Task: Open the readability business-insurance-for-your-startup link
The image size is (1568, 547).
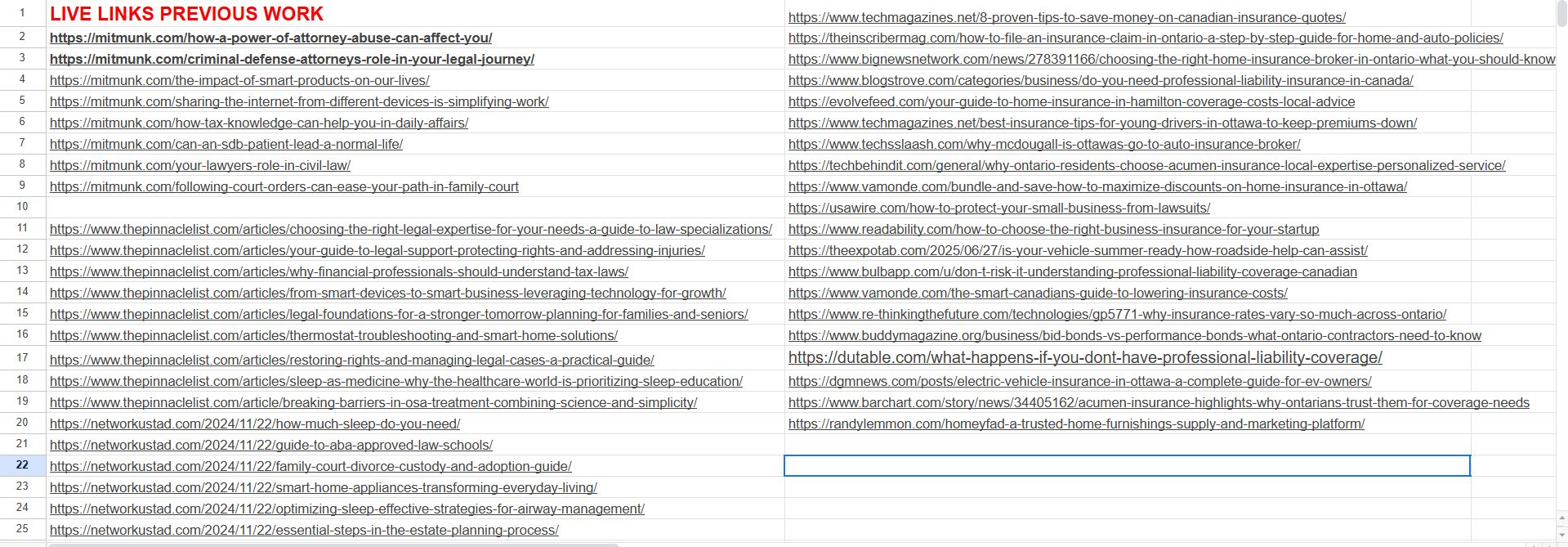Action: pos(1052,229)
